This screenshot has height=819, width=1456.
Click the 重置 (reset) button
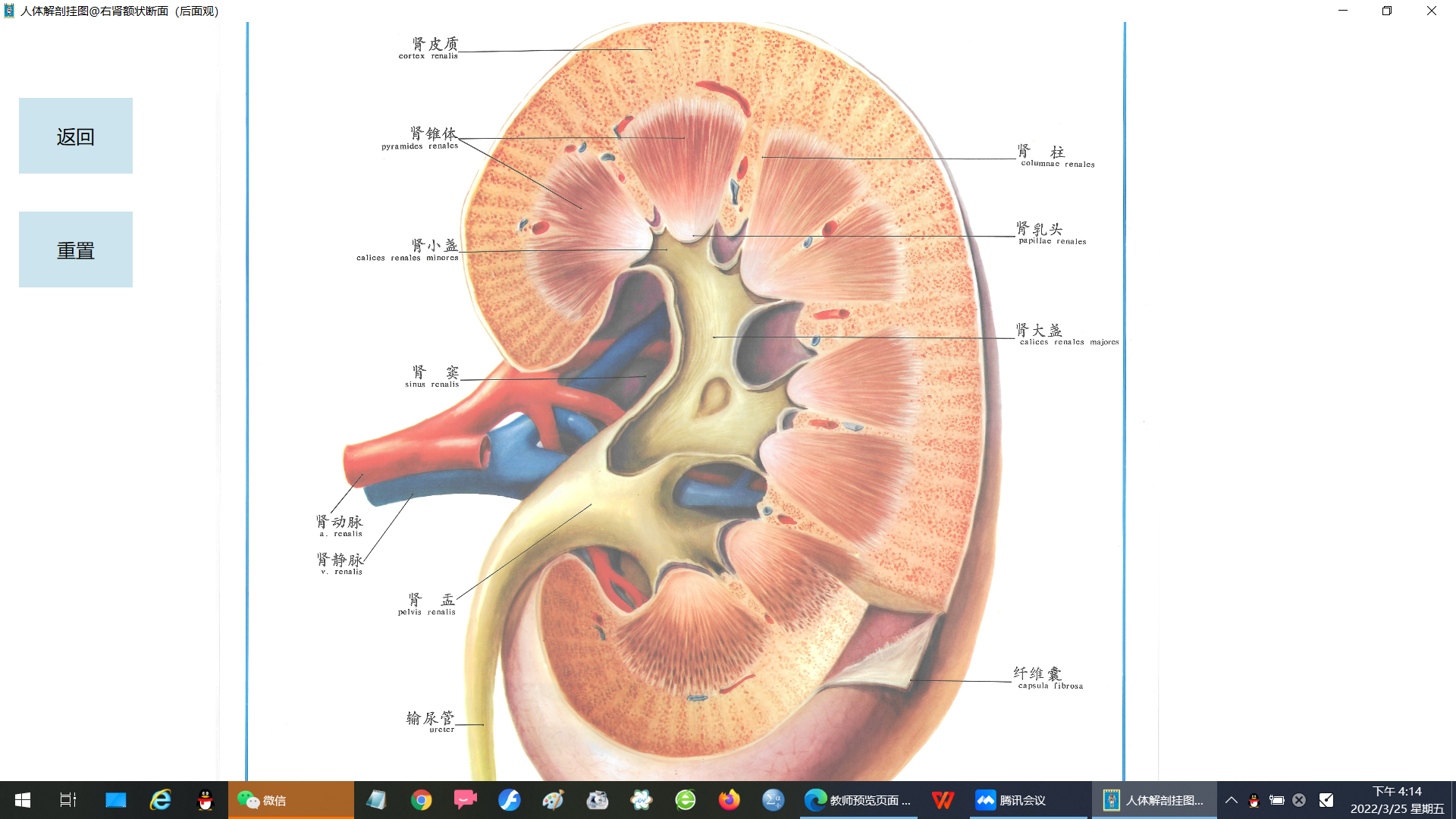click(76, 249)
